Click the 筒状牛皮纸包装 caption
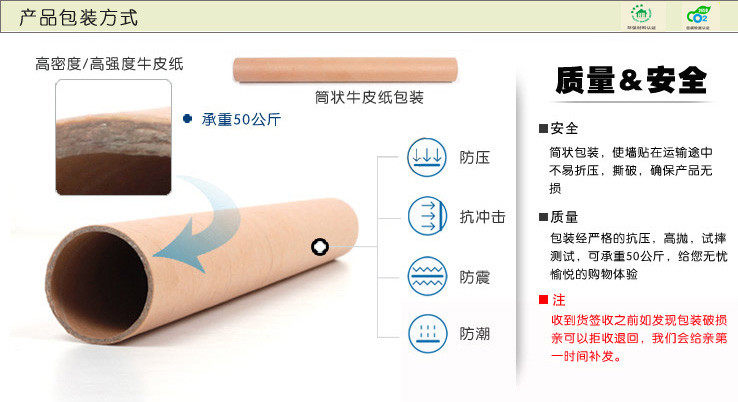Screen dimensions: 738x402 369,97
